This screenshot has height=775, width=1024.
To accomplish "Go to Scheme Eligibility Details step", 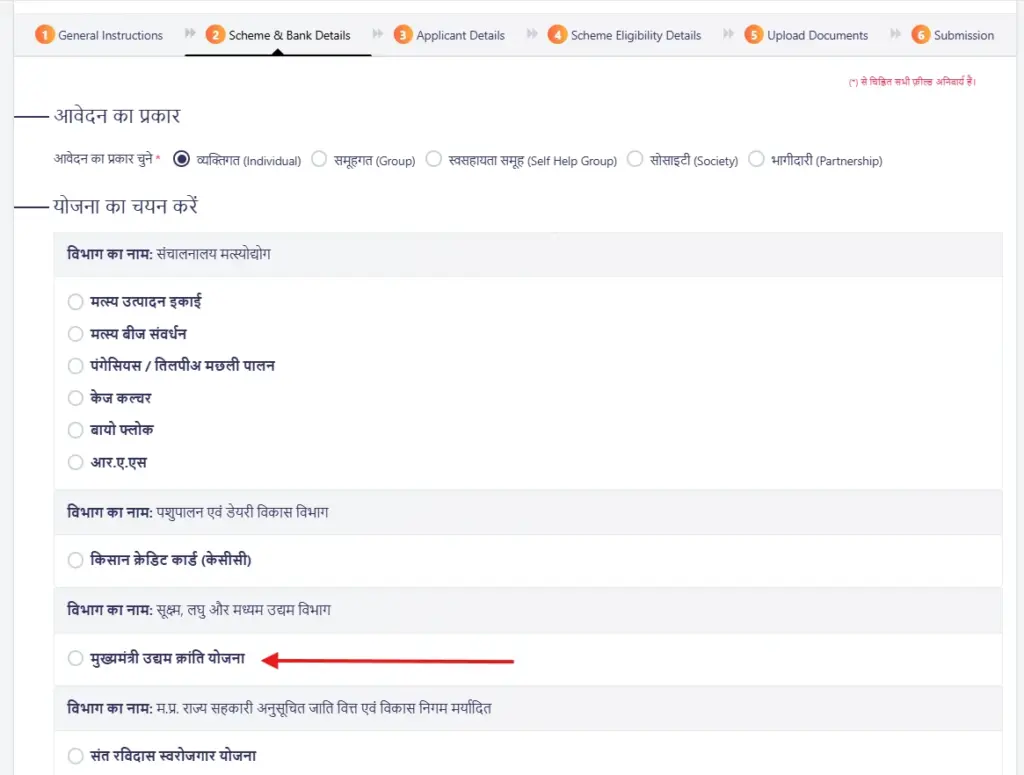I will [624, 35].
